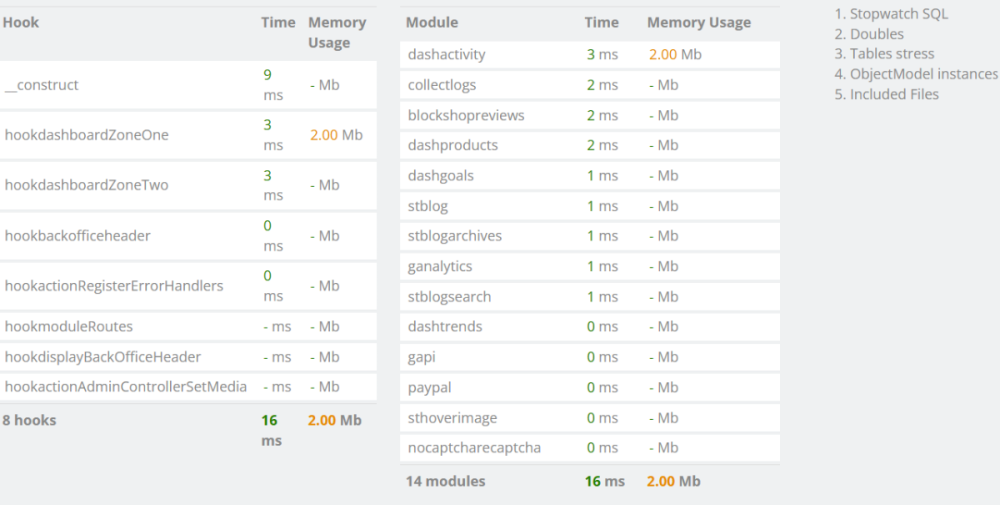Click the dashactivity module name
Viewport: 1000px width, 505px height.
point(446,55)
